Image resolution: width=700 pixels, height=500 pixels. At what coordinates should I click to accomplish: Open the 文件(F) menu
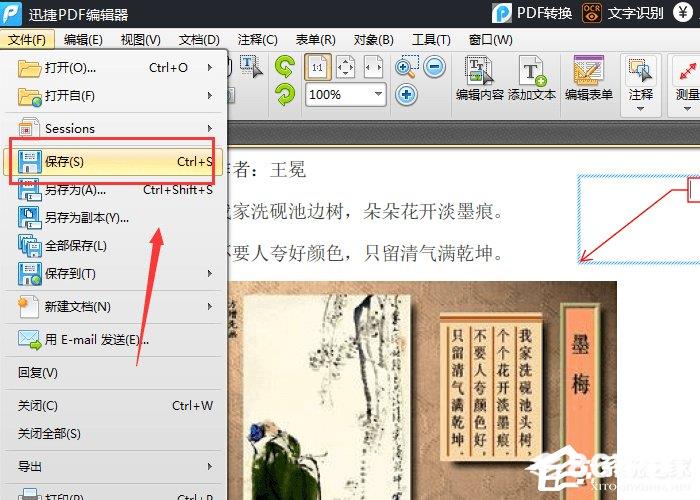(x=27, y=40)
